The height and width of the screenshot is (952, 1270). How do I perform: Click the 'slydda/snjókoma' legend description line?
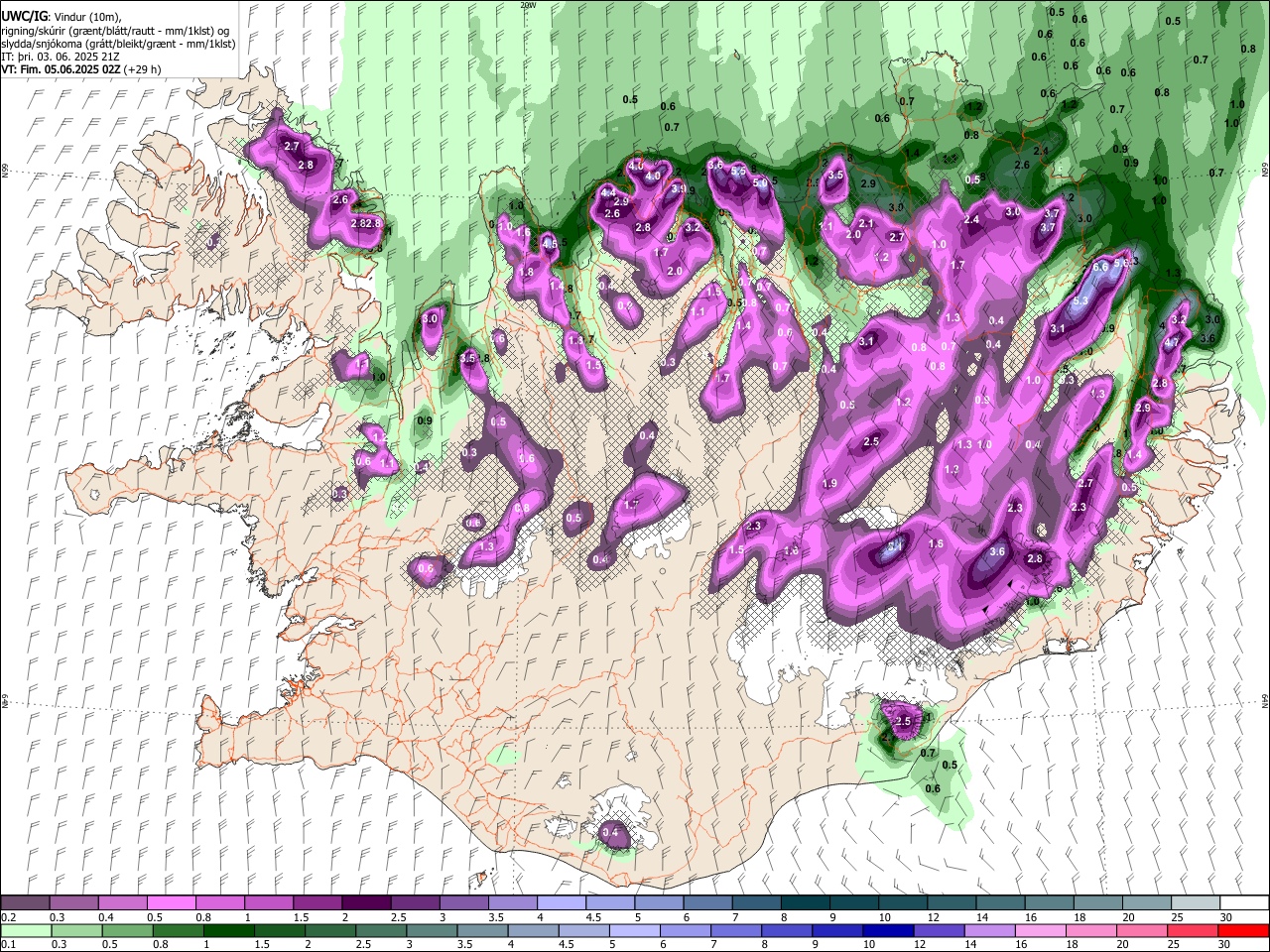[x=118, y=44]
